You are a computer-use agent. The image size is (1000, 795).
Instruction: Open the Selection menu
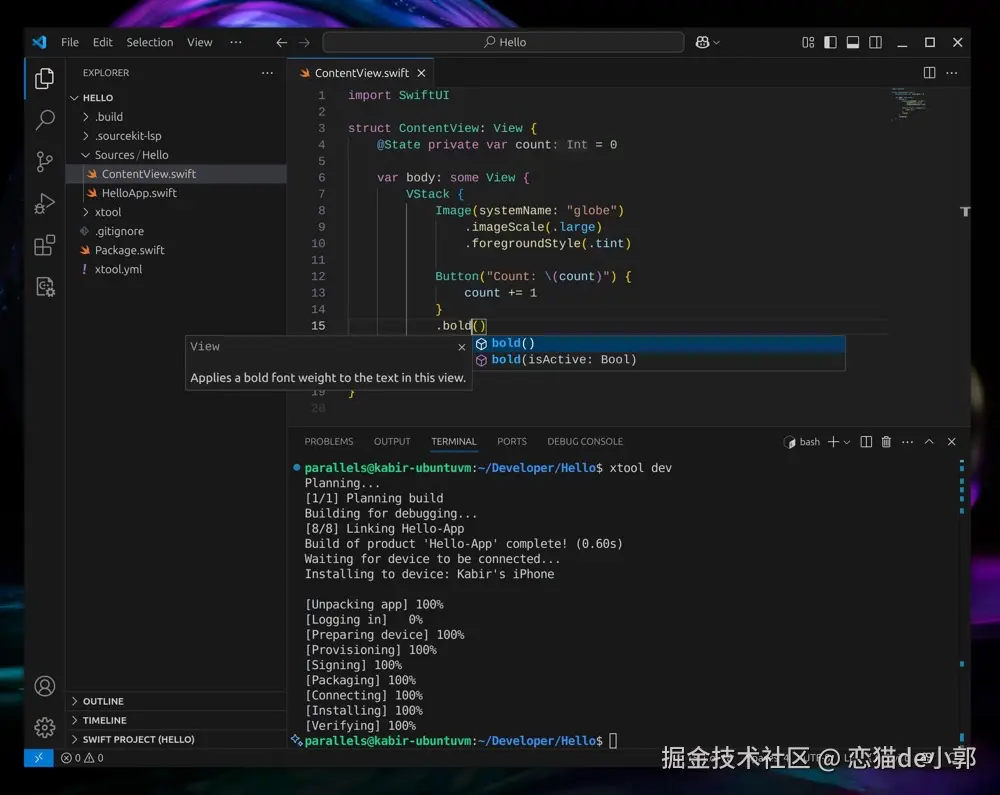pyautogui.click(x=150, y=42)
